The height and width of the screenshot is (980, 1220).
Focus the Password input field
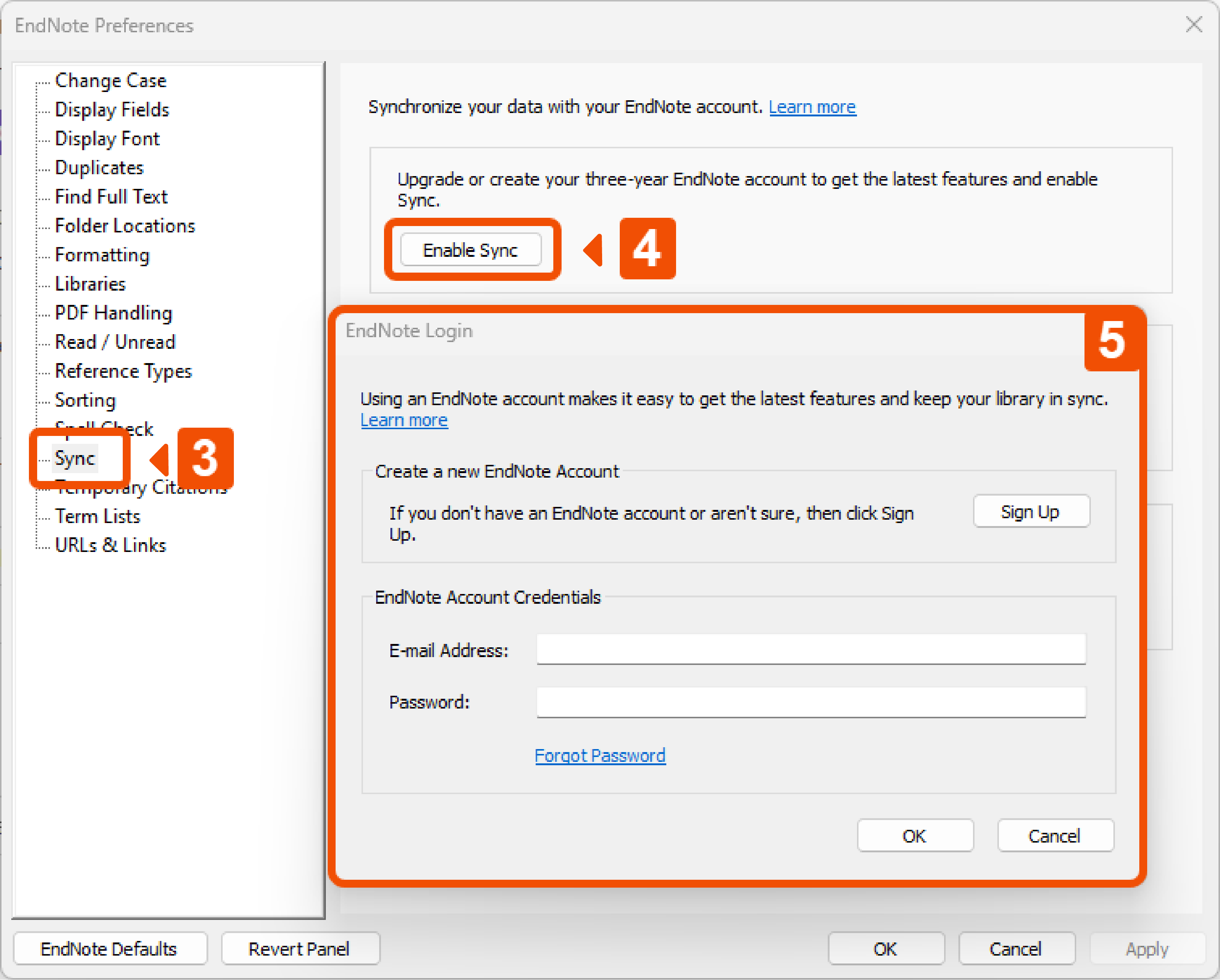(x=811, y=703)
